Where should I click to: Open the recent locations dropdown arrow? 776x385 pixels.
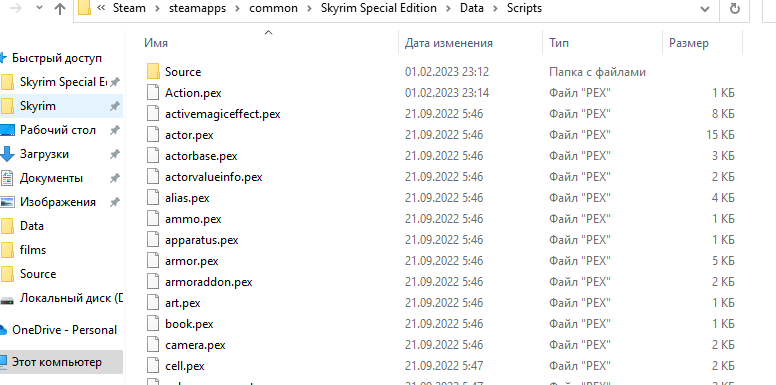point(40,8)
